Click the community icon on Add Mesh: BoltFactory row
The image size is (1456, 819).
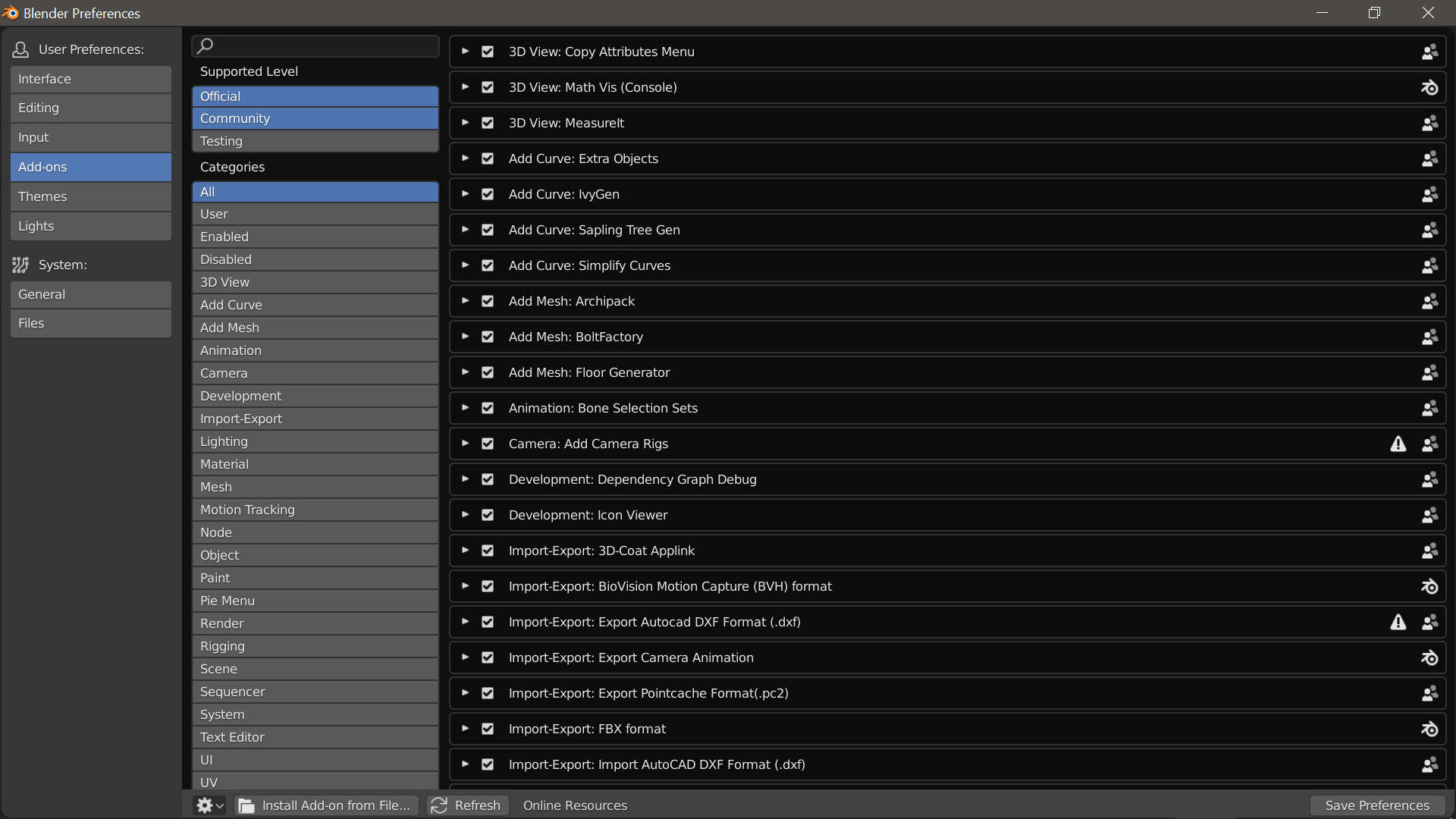pos(1429,337)
